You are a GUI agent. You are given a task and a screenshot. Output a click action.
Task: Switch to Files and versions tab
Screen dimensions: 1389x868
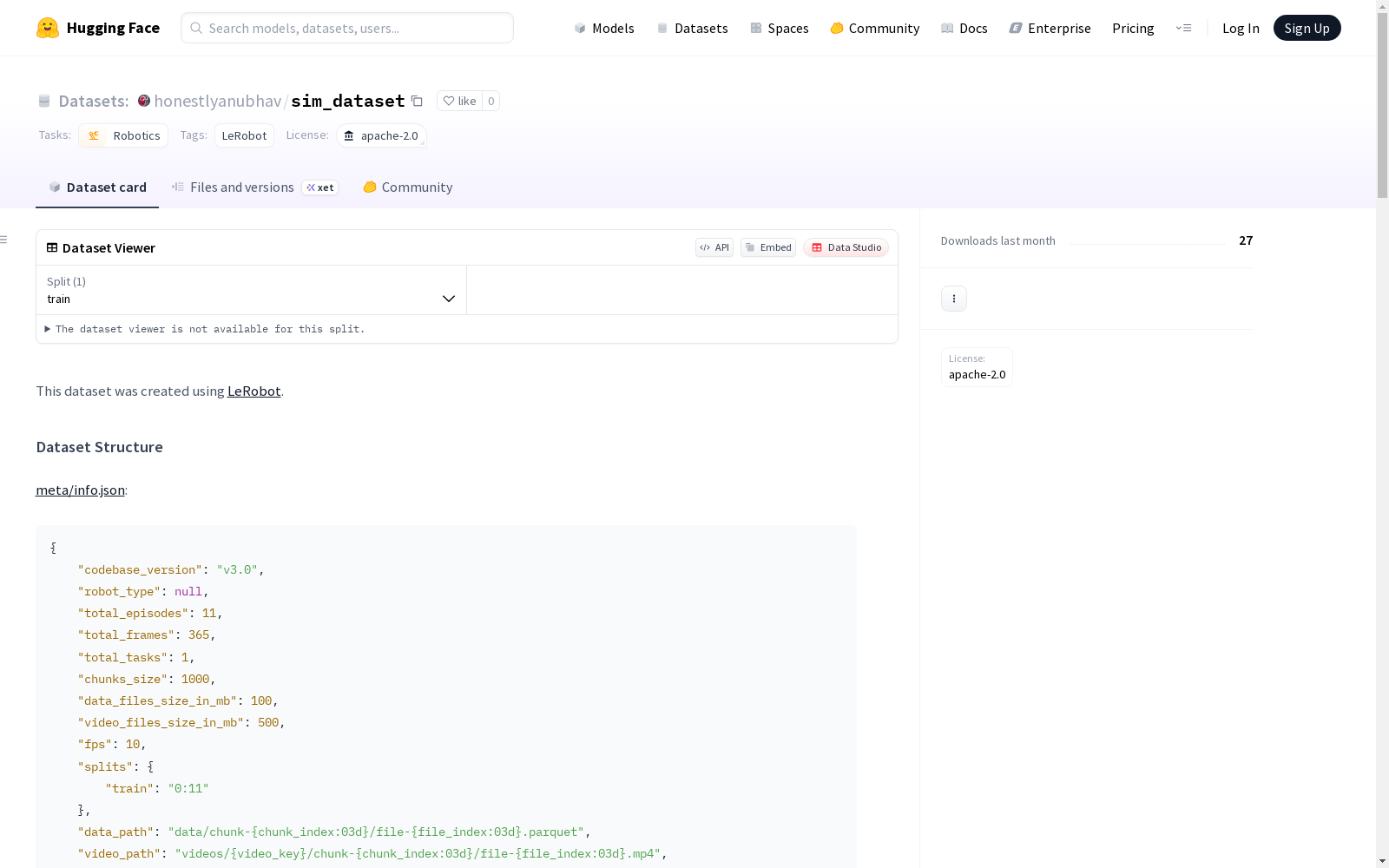tap(255, 187)
